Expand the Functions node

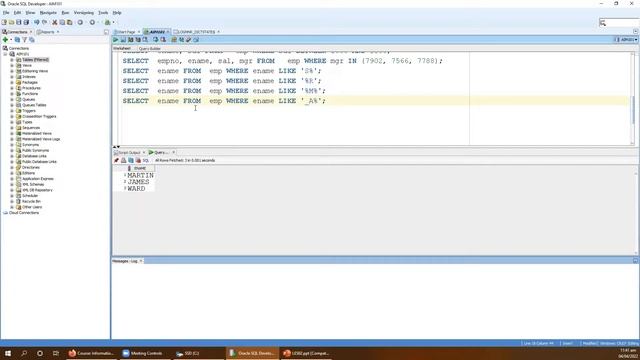[12, 94]
